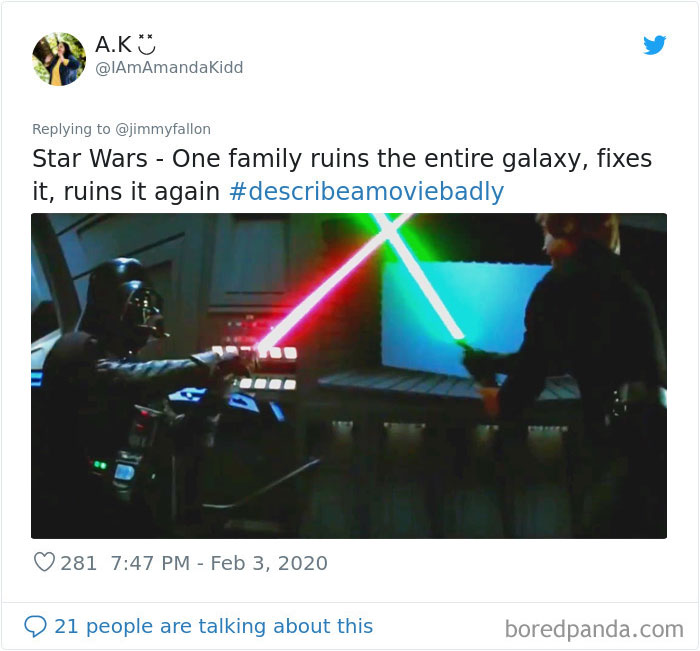
Task: Open the lightsaber duel image
Action: 349,376
